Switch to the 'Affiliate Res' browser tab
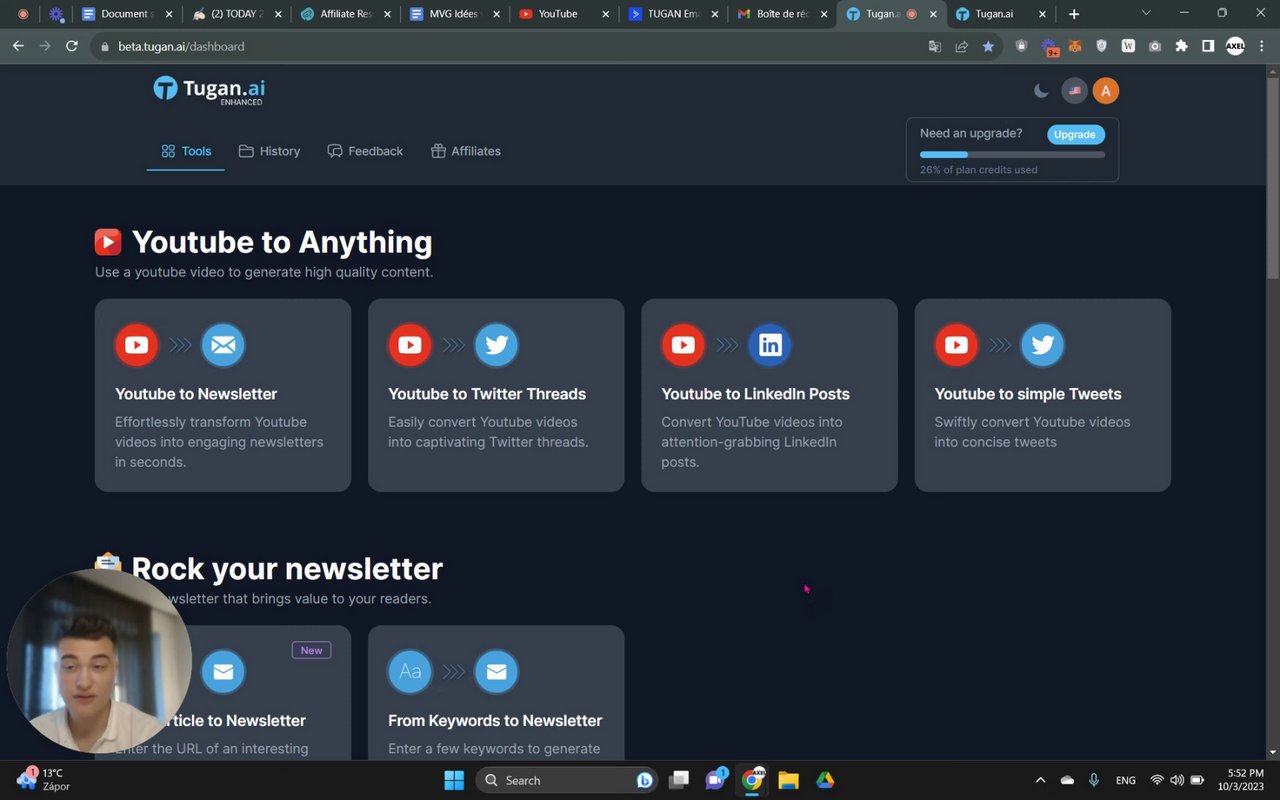The image size is (1280, 800). click(344, 14)
